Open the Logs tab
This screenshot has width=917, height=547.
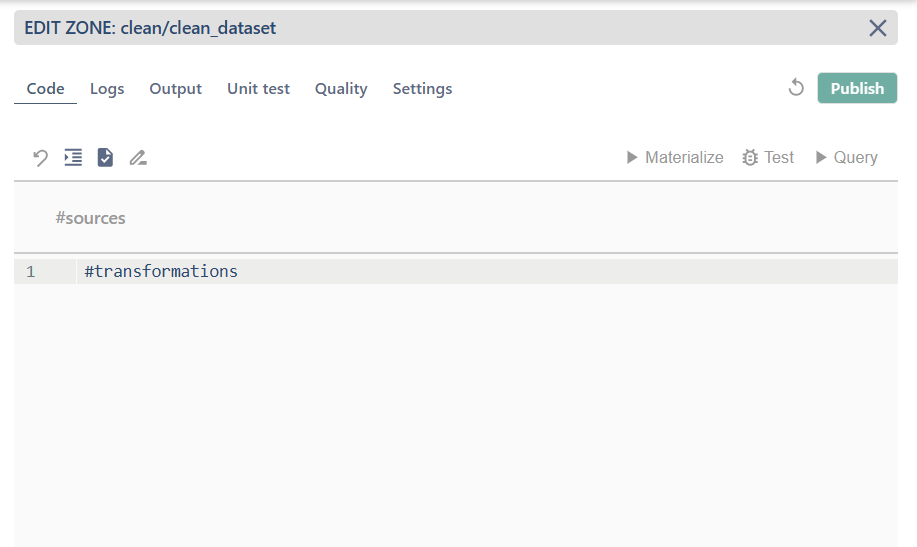tap(107, 88)
